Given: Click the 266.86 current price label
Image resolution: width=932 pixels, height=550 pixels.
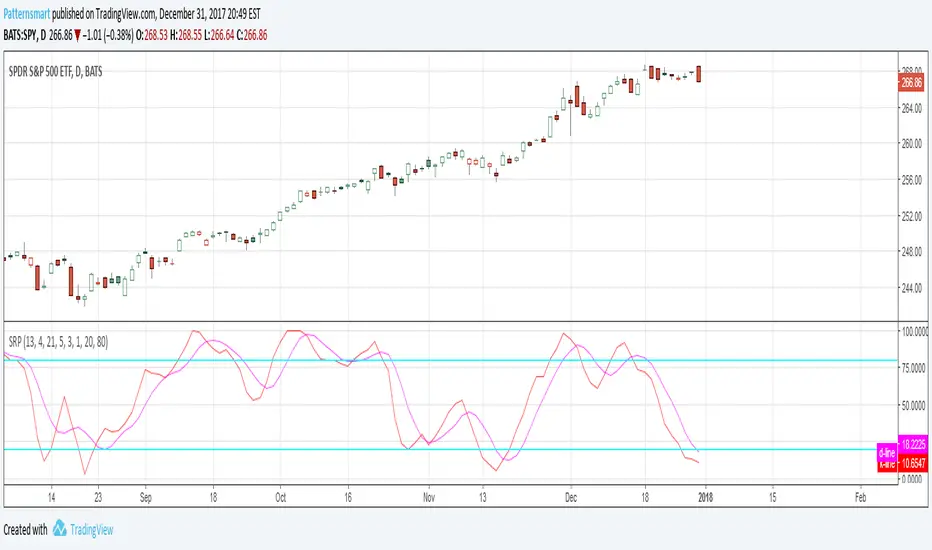Looking at the screenshot, I should (x=911, y=83).
